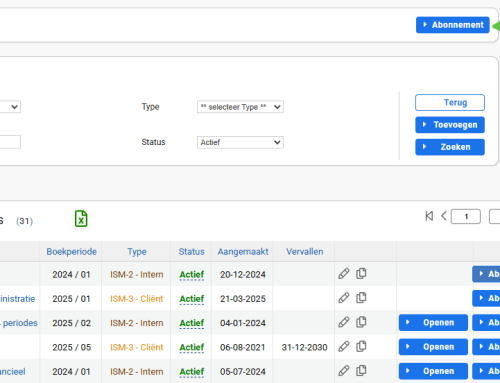The width and height of the screenshot is (500, 383).
Task: Click Vervallen date '31-12-2030'
Action: click(x=304, y=347)
